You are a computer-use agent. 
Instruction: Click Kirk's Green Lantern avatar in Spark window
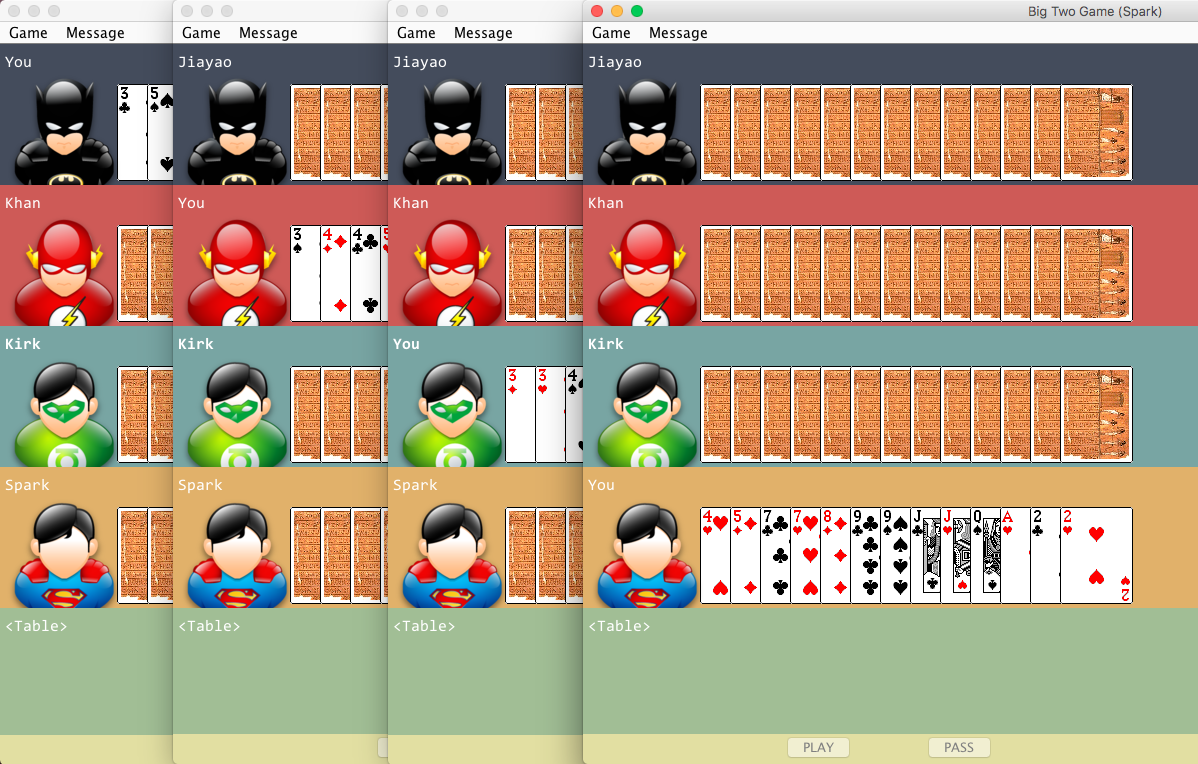pyautogui.click(x=647, y=415)
